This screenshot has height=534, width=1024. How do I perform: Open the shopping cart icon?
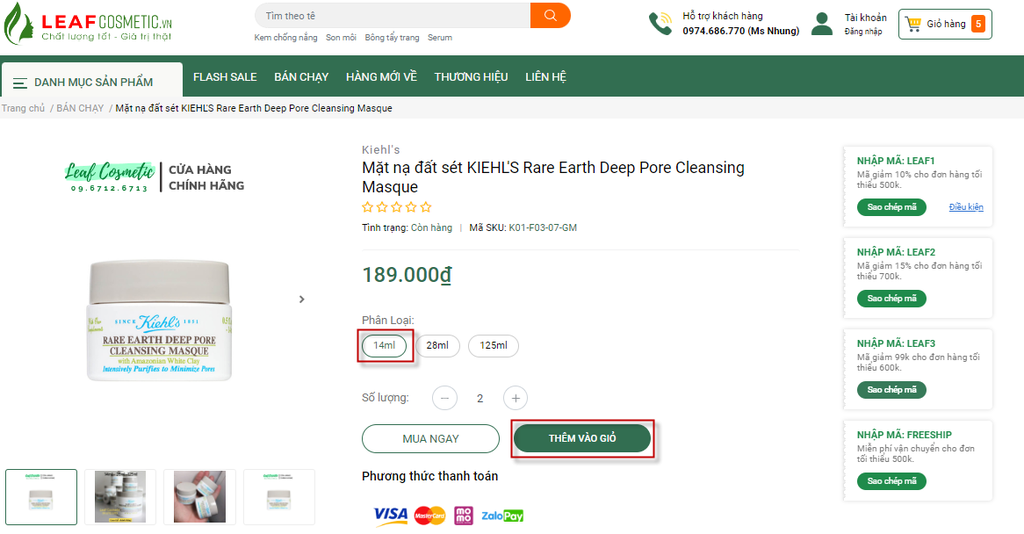click(912, 24)
